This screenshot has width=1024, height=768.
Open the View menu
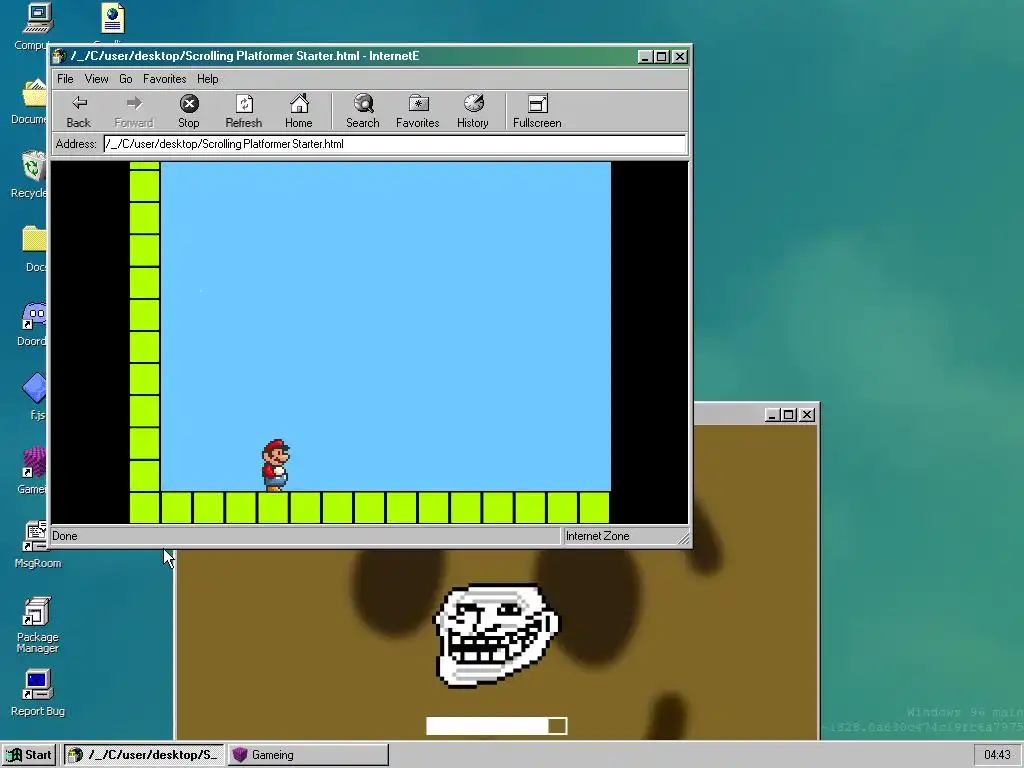(x=96, y=79)
